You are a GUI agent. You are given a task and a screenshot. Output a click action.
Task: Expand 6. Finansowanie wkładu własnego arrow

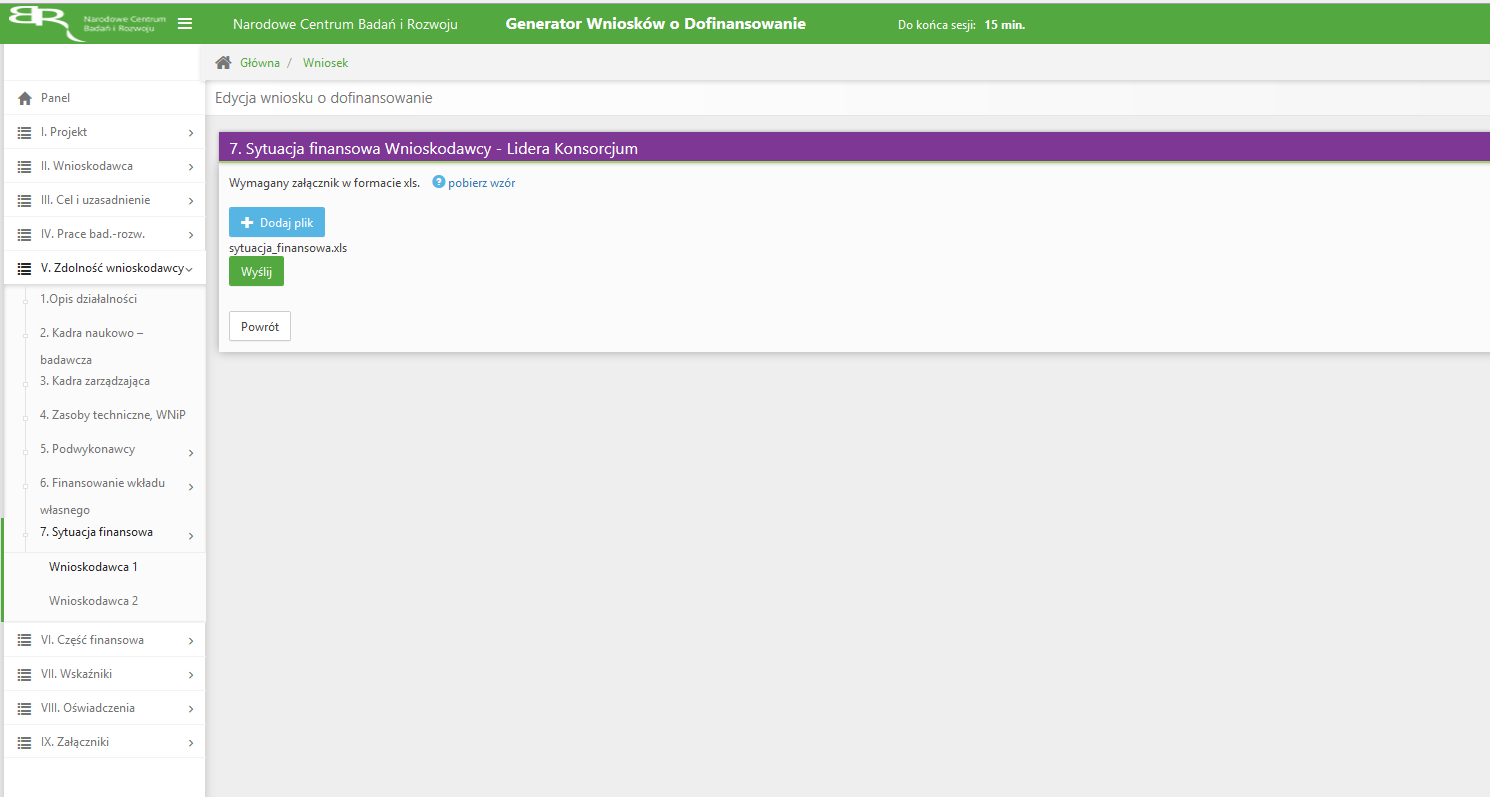(x=190, y=487)
